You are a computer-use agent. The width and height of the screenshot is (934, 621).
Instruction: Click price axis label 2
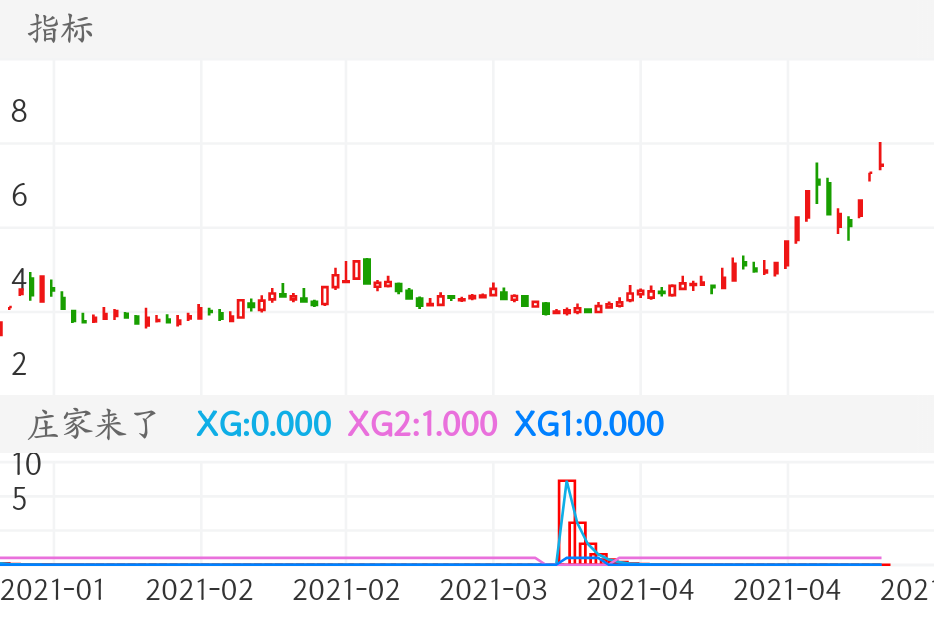(x=19, y=363)
